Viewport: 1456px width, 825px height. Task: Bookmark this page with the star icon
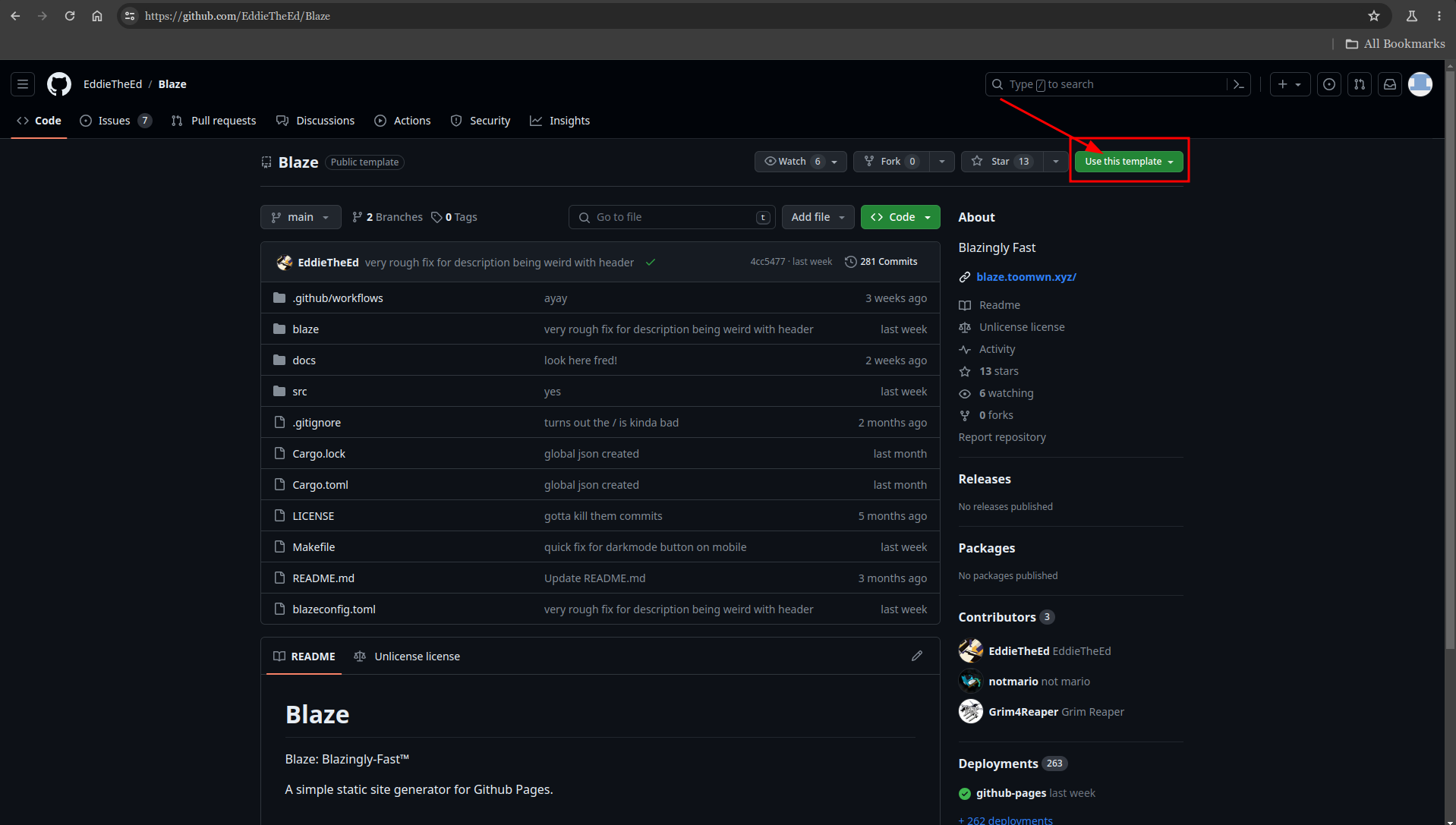click(x=1373, y=16)
